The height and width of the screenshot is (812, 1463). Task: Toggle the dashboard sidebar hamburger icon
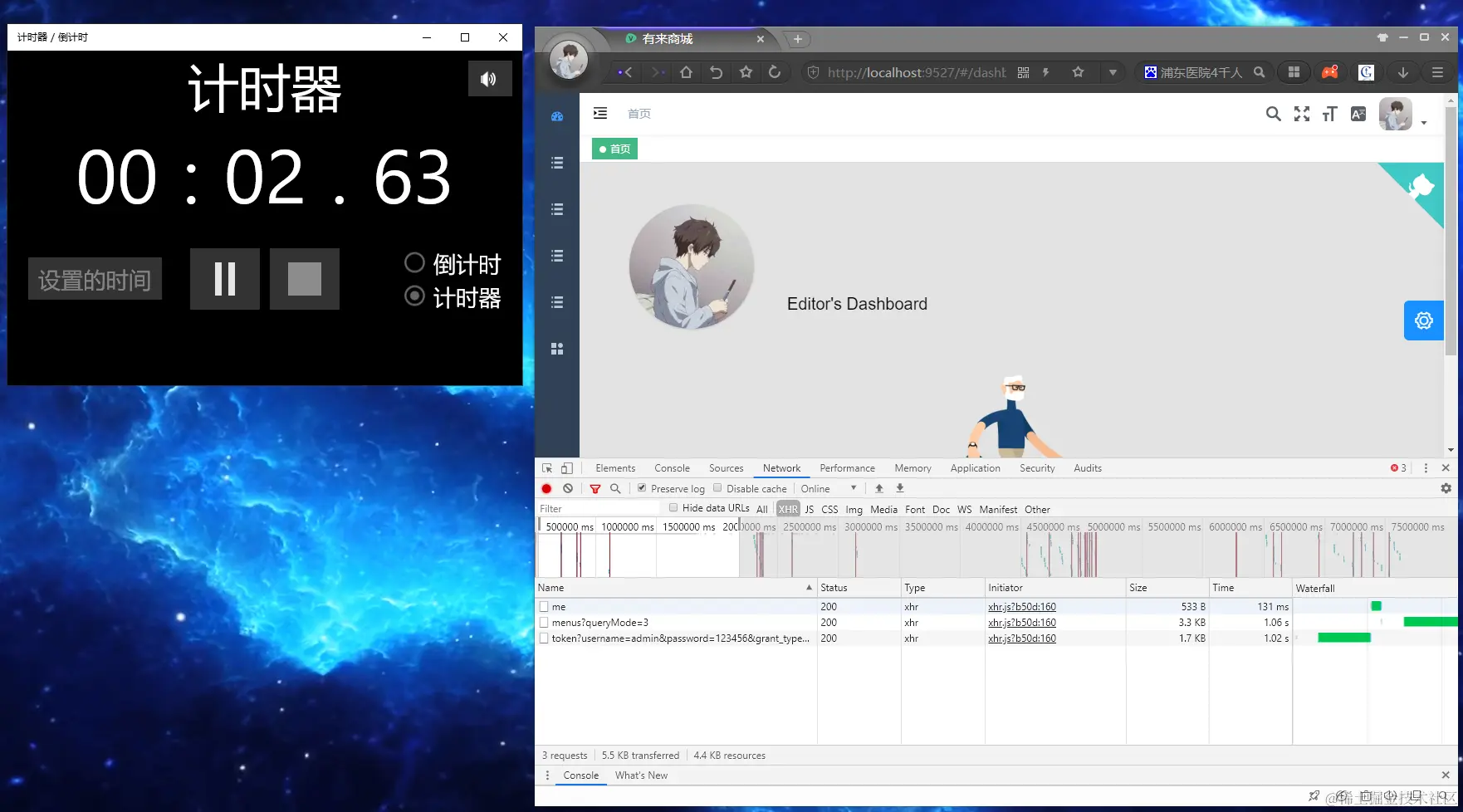[x=600, y=114]
